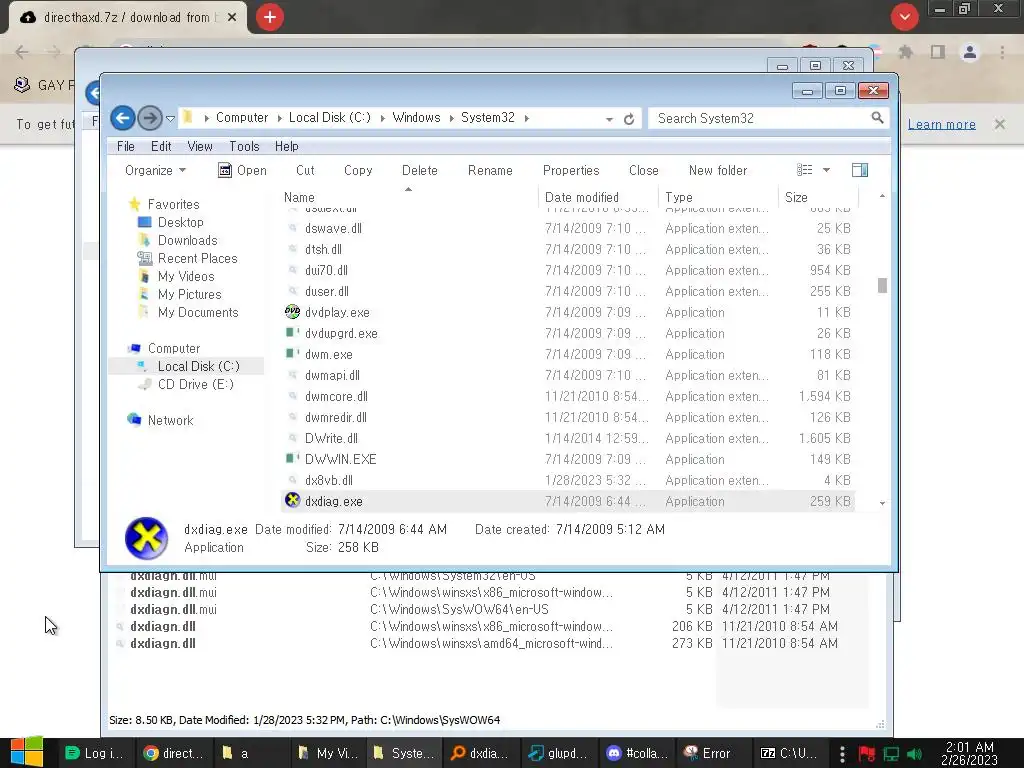1024x768 pixels.
Task: Open the Tools menu
Action: click(244, 146)
